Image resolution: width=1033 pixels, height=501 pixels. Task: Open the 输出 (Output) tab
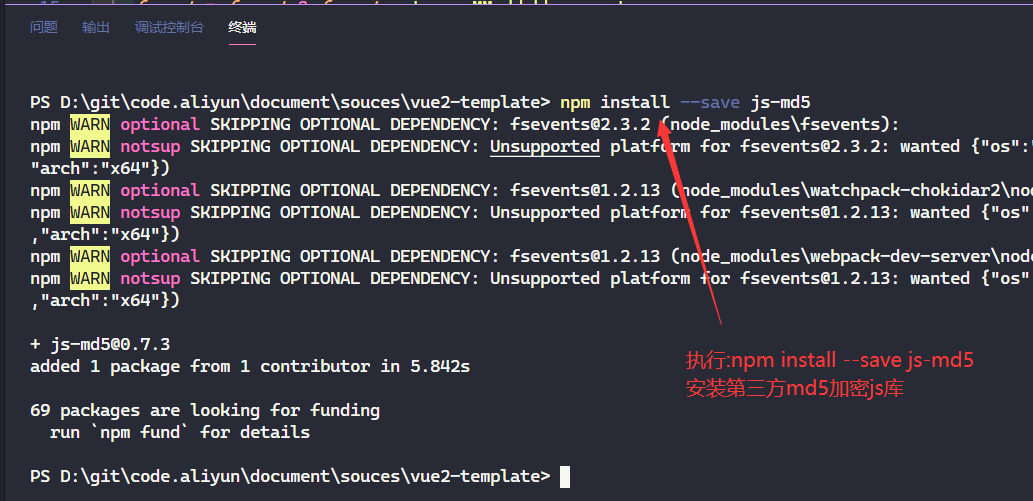click(96, 28)
